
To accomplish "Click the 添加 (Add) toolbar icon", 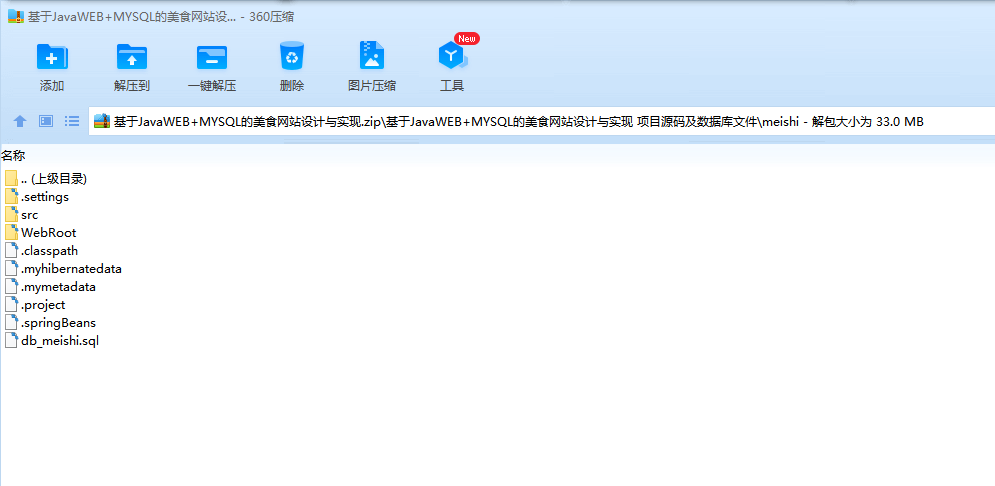I will (52, 56).
